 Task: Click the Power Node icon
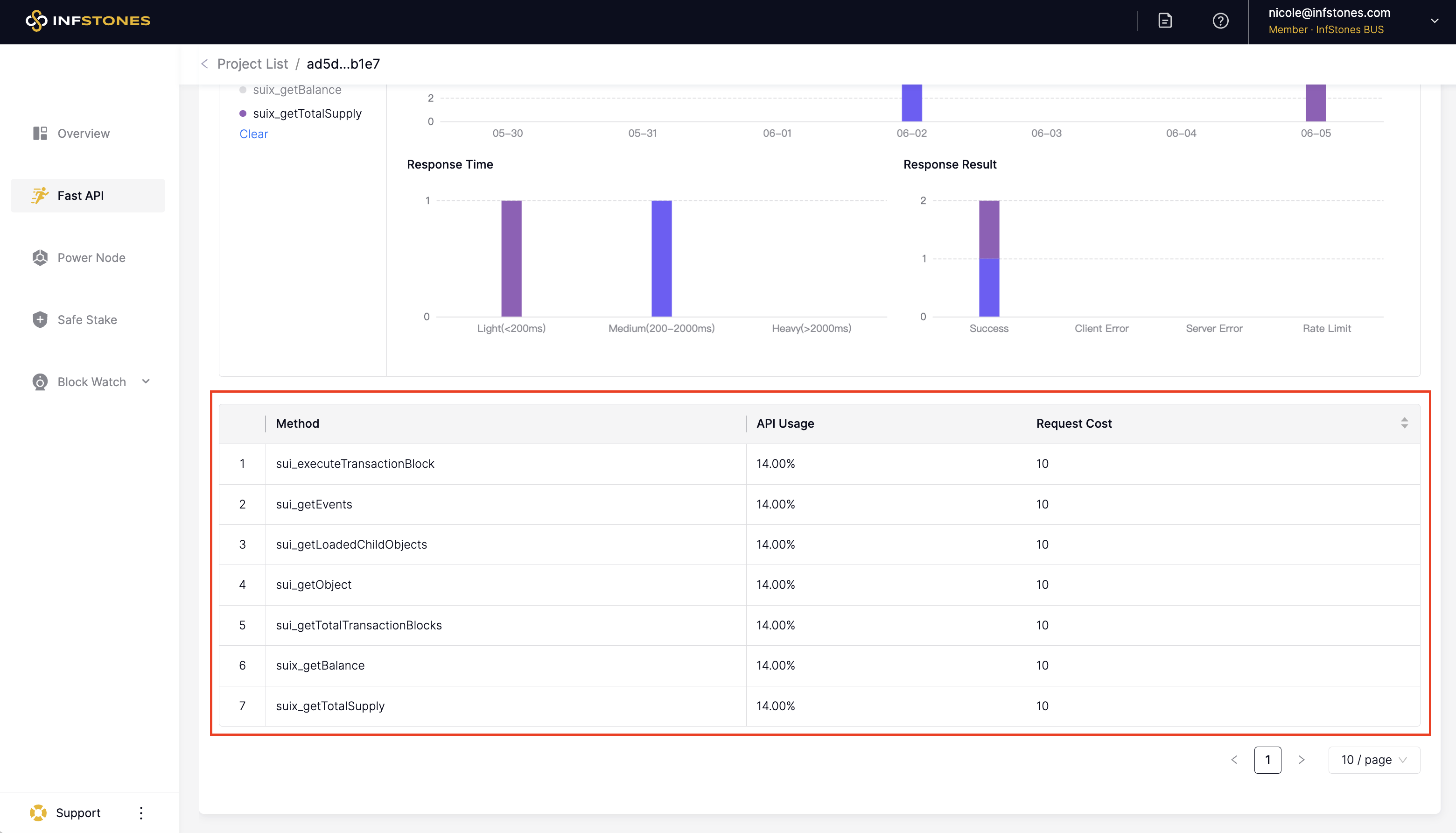click(x=40, y=257)
